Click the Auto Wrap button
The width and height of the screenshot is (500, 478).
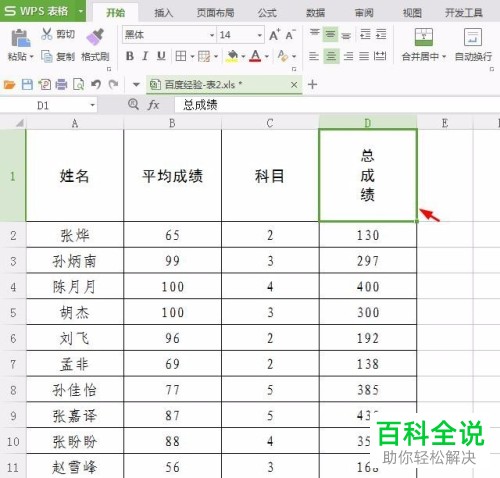tap(473, 45)
